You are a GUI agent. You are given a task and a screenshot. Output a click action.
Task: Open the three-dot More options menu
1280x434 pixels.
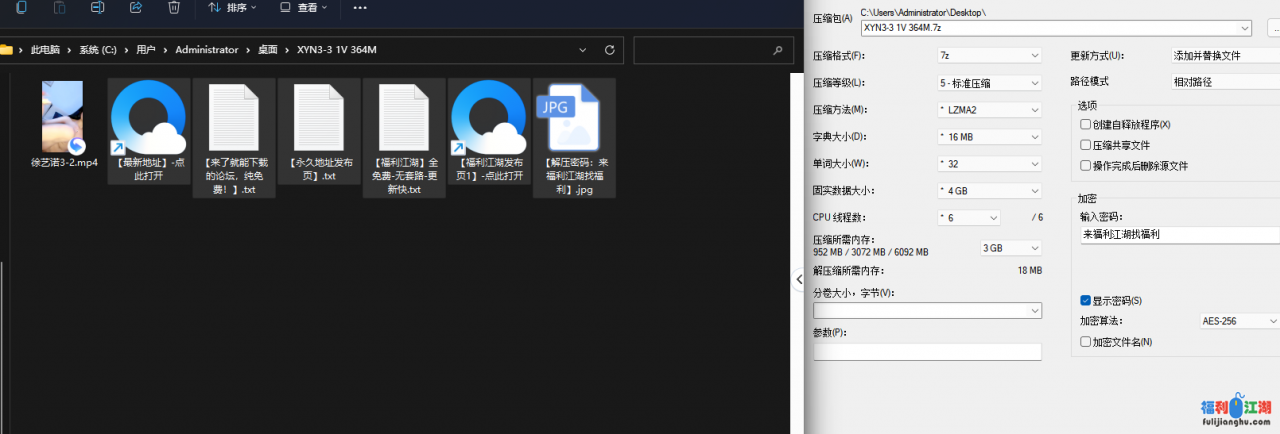(360, 8)
